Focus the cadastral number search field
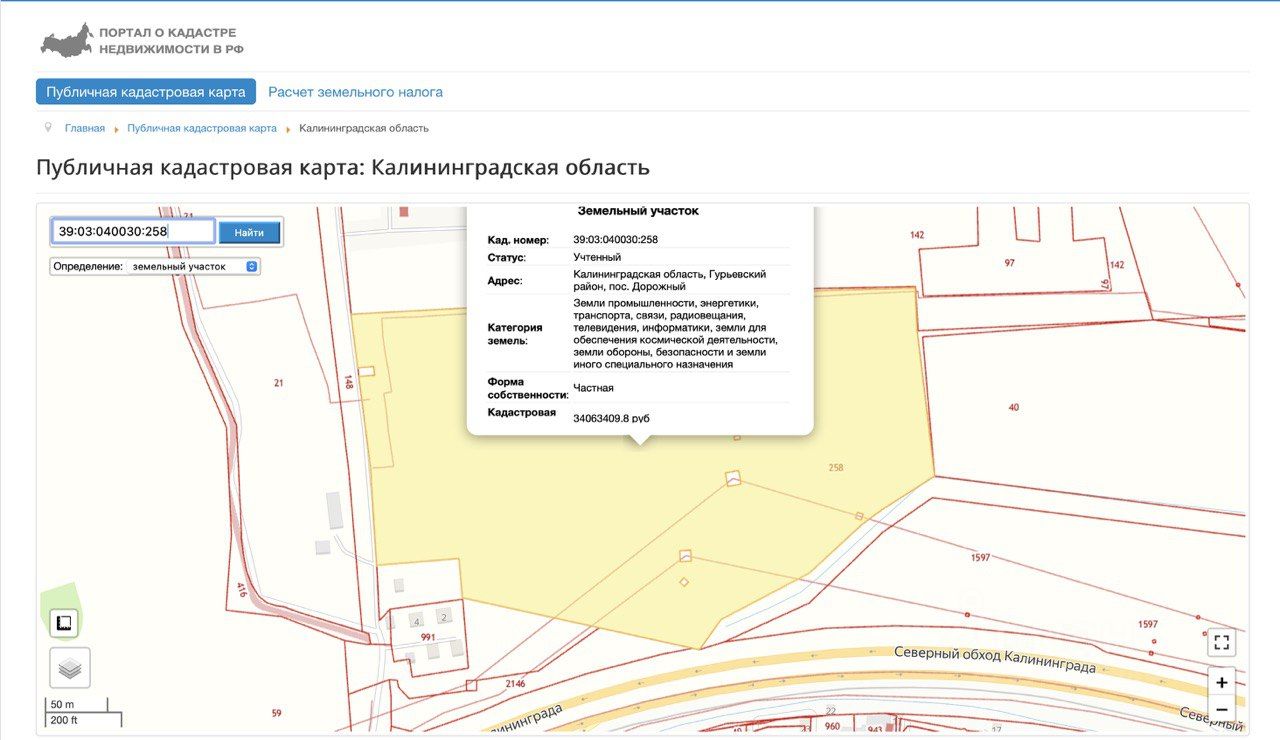The image size is (1280, 740). 133,231
